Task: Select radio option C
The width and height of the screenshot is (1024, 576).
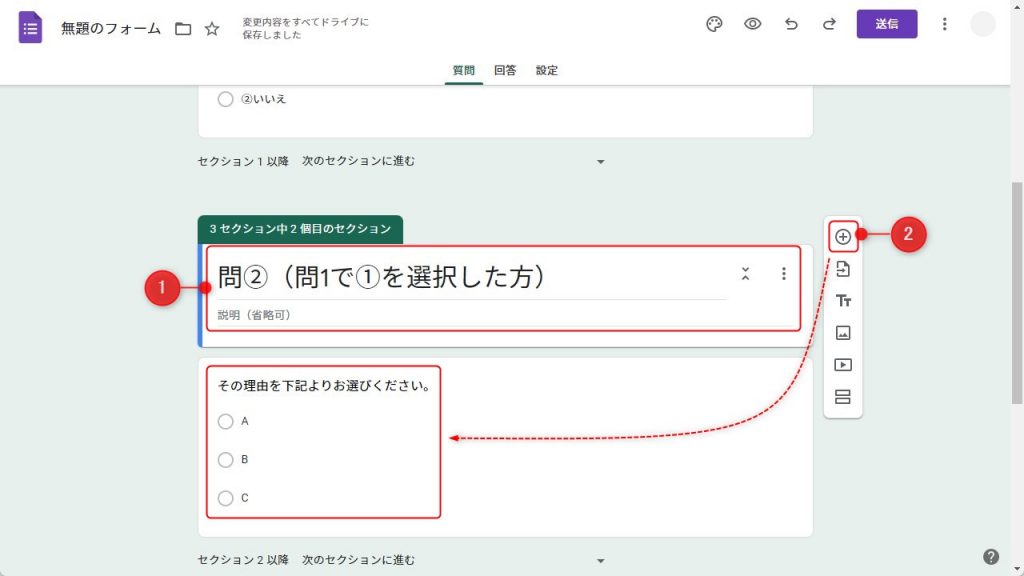Action: pyautogui.click(x=225, y=498)
